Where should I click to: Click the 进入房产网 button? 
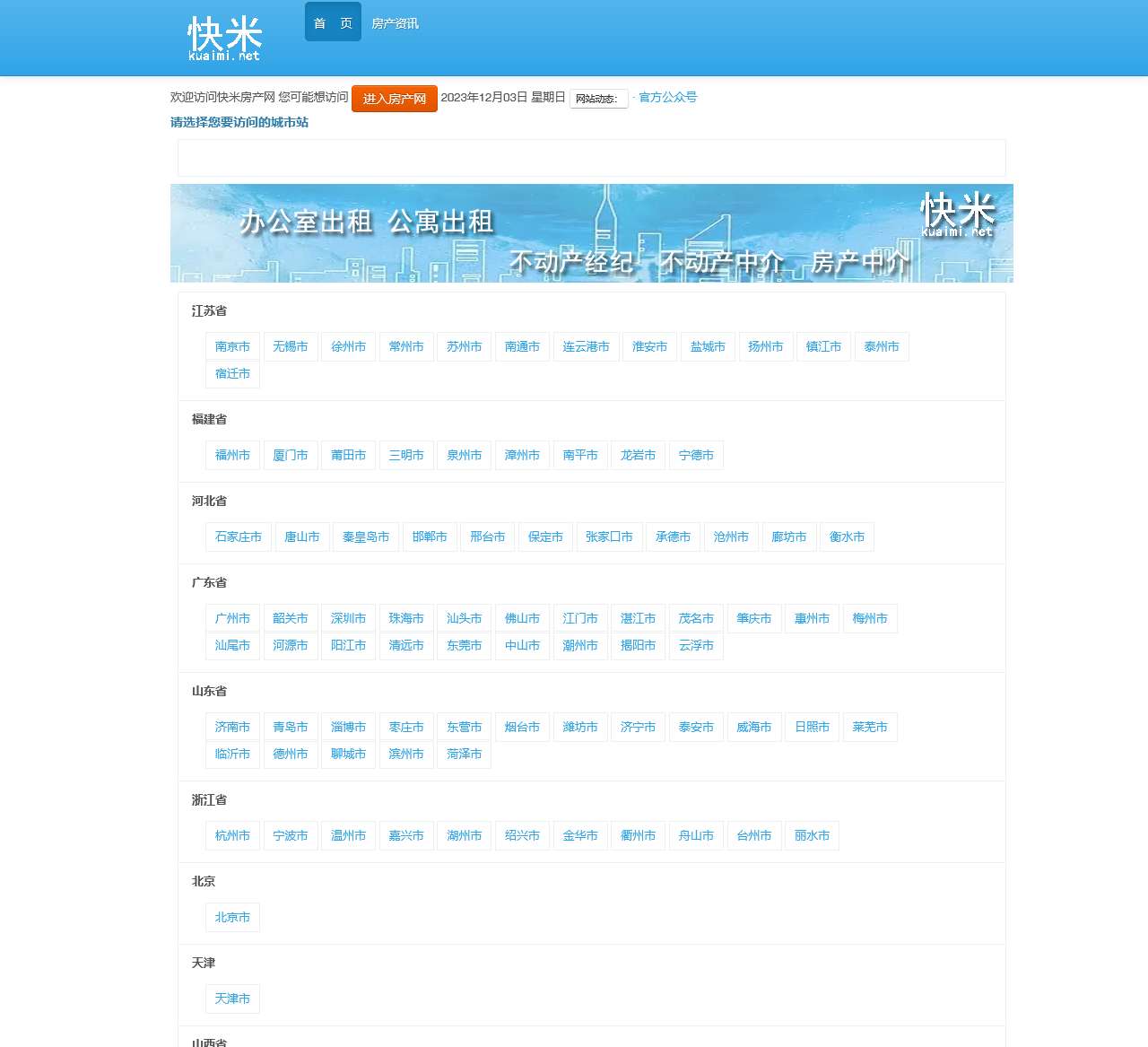[x=394, y=99]
